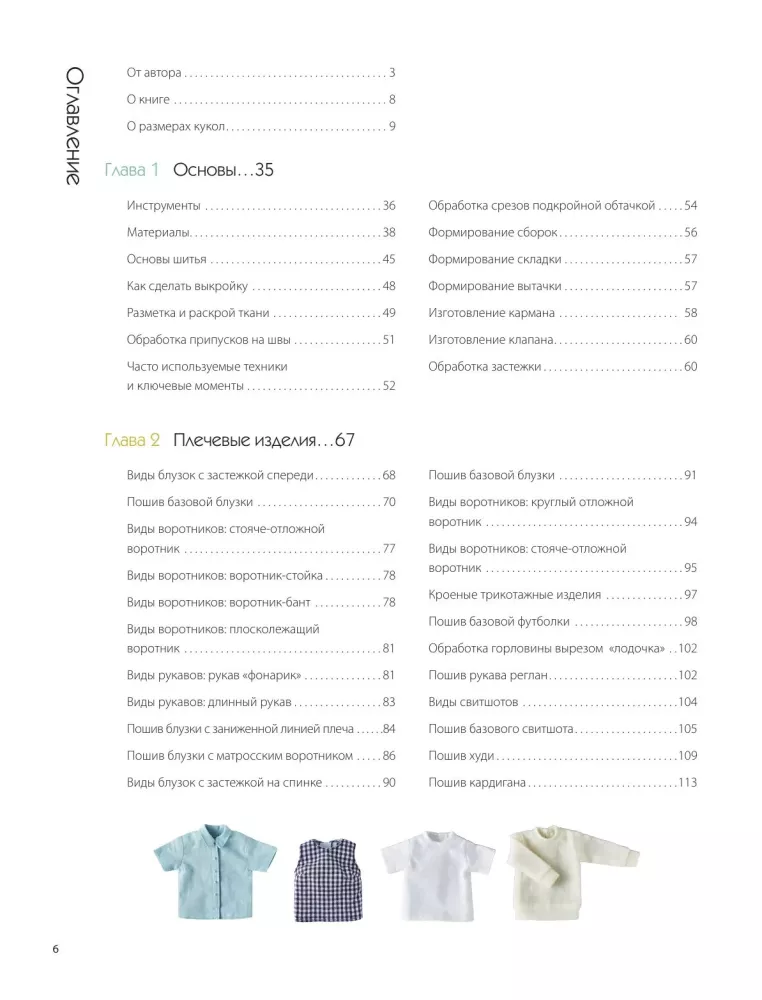
Task: Click the page number 6
Action: (x=55, y=949)
